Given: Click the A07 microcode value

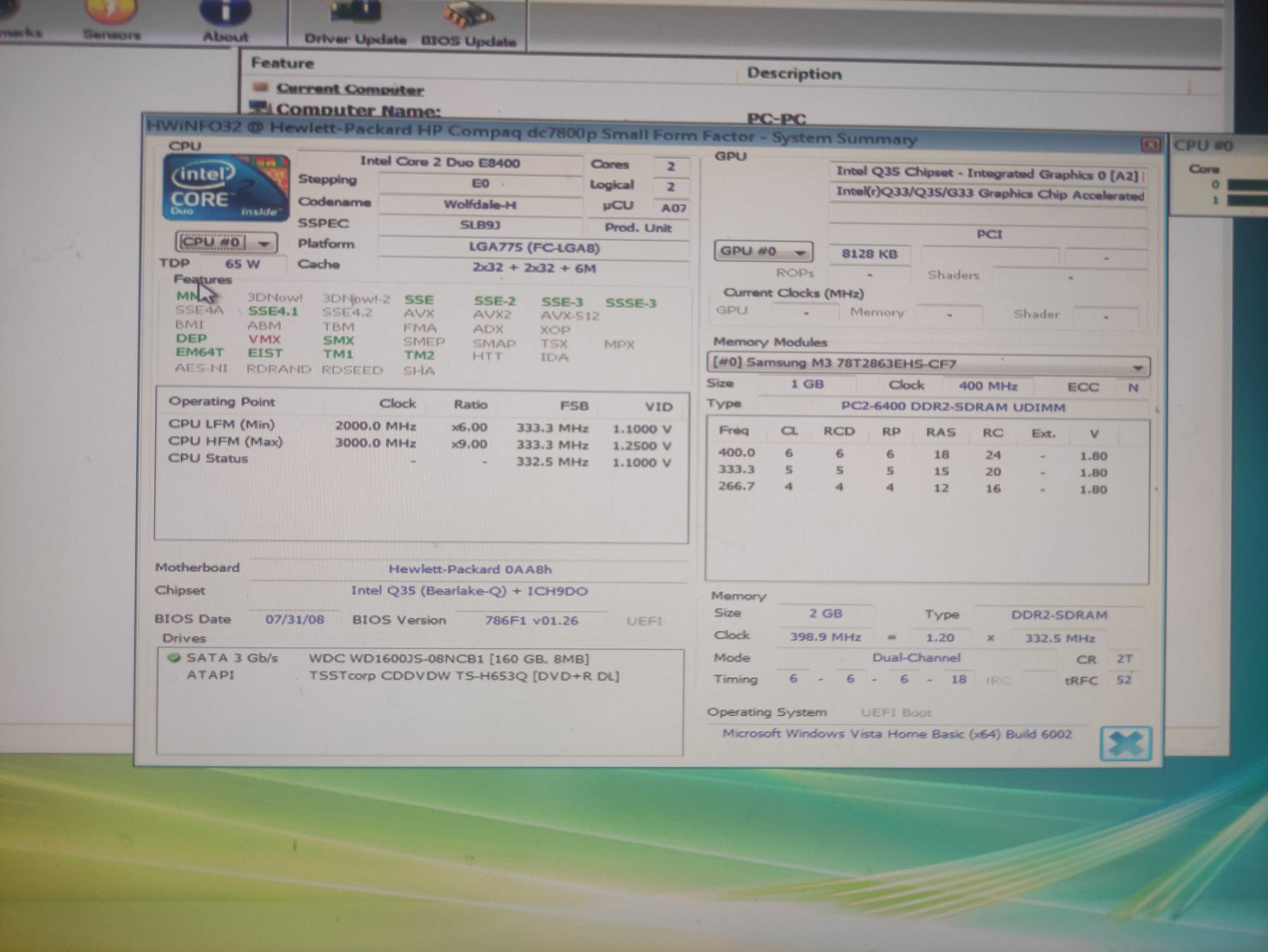Looking at the screenshot, I should click(x=673, y=208).
